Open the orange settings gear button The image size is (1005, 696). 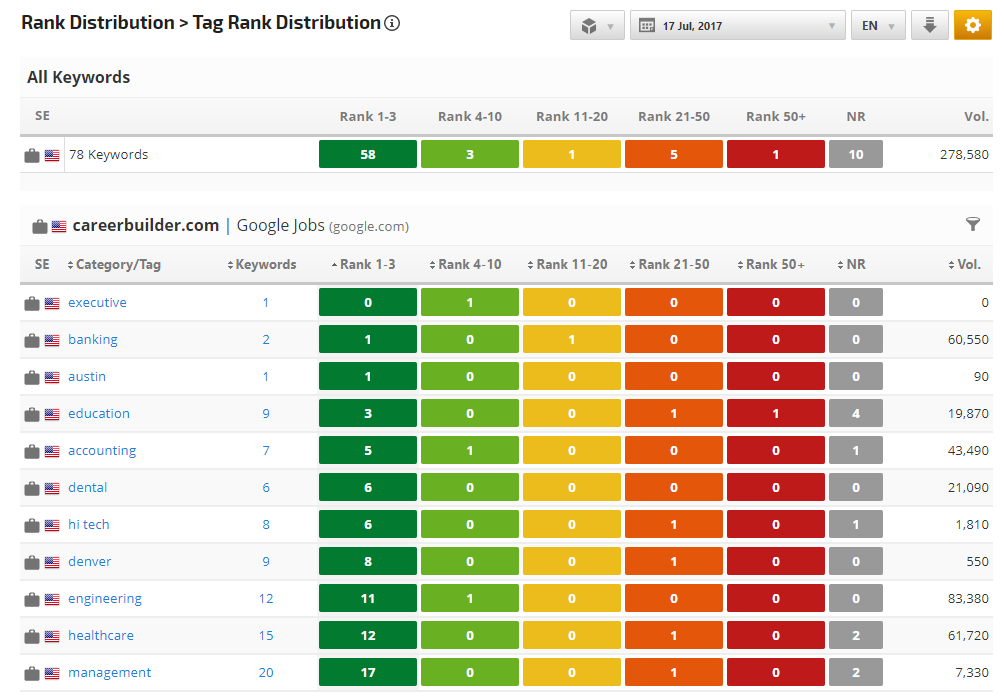pos(972,26)
